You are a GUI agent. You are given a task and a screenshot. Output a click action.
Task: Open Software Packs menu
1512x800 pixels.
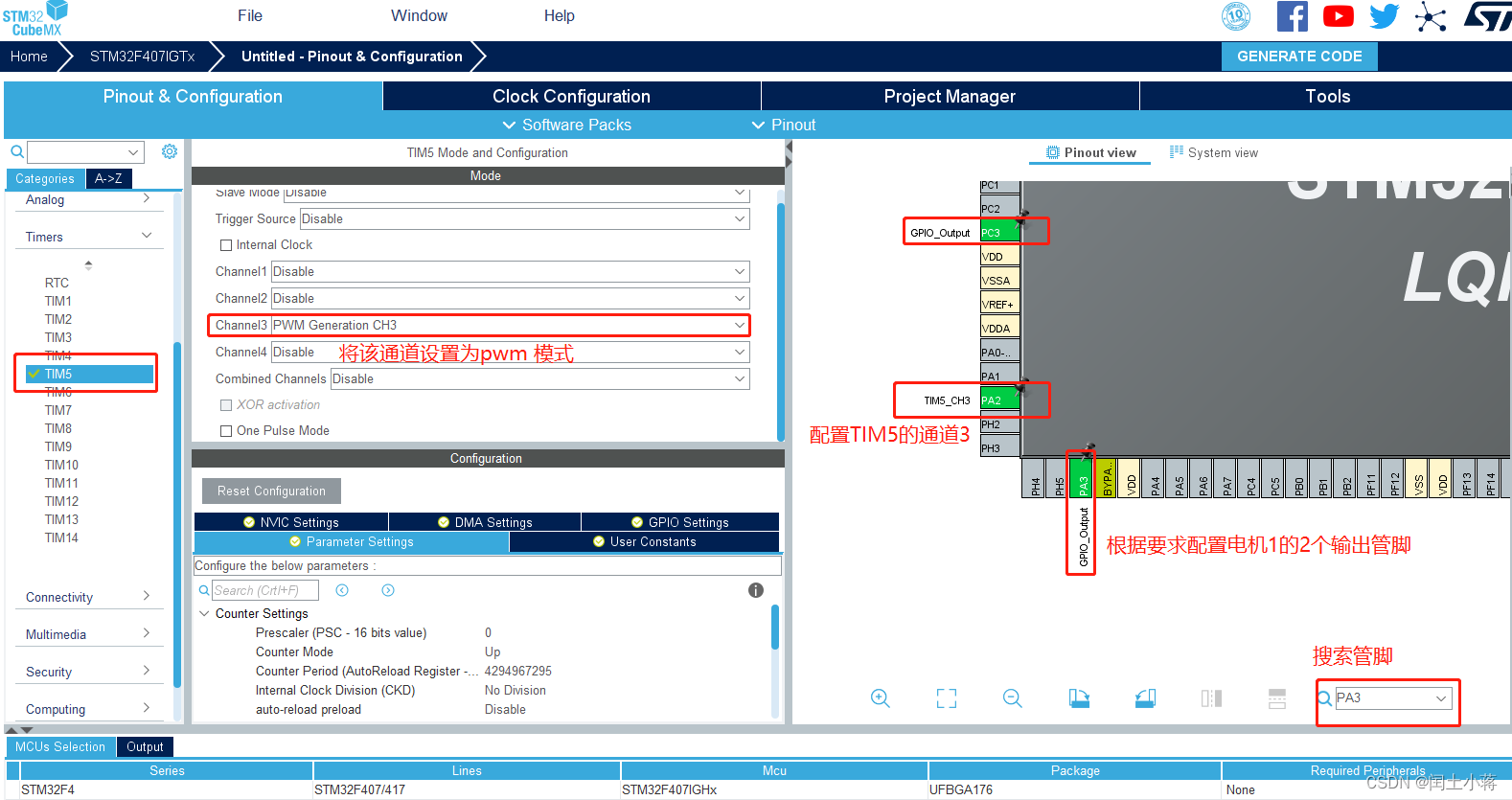tap(566, 126)
